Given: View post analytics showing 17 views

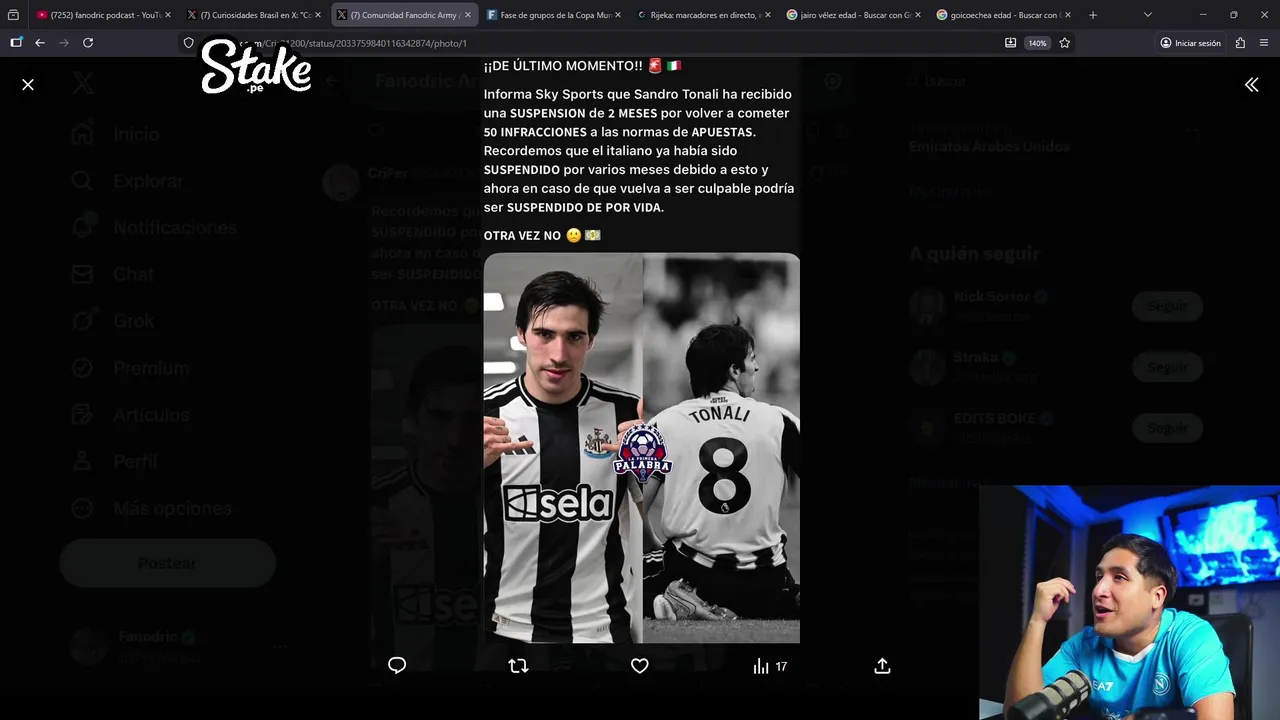Looking at the screenshot, I should [770, 666].
